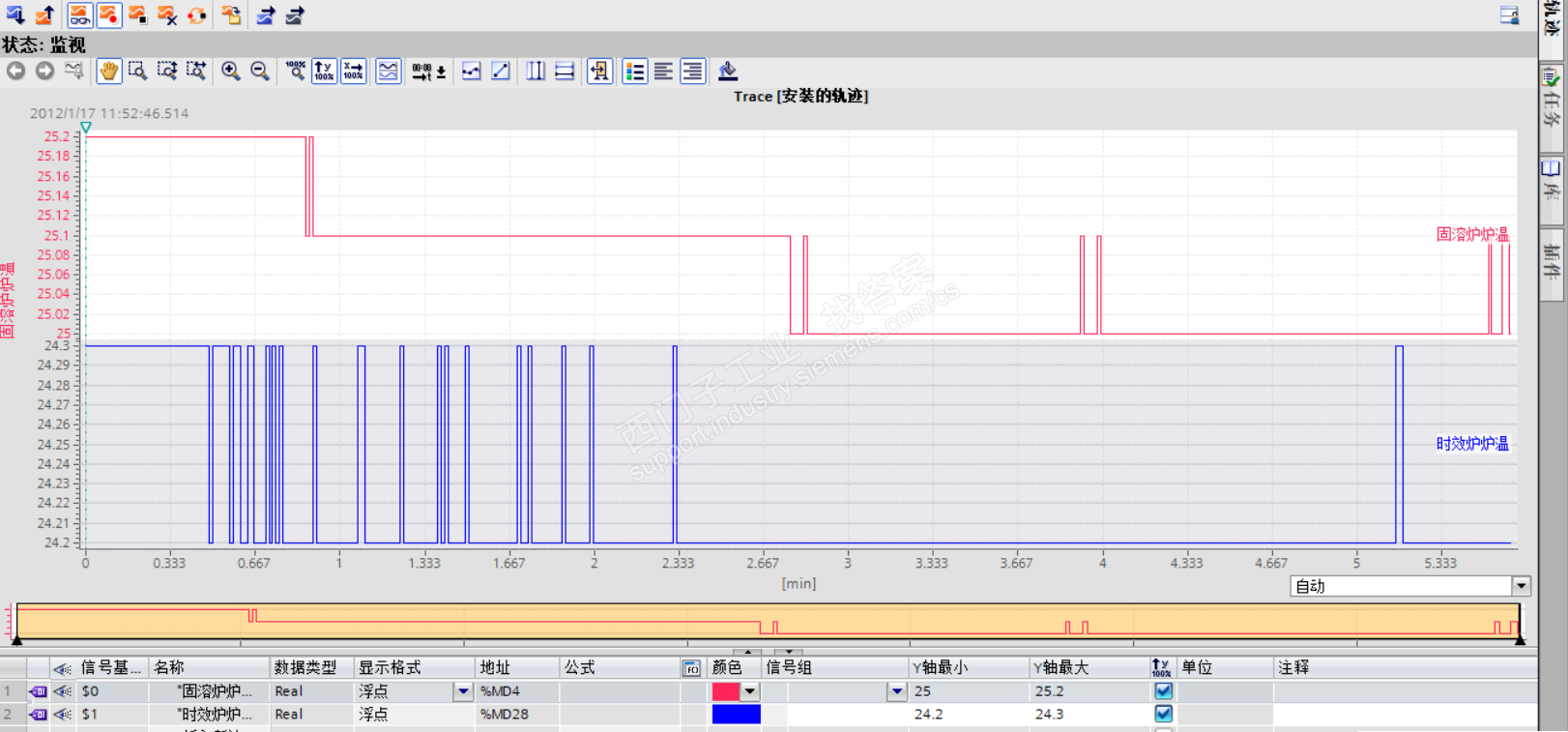Click the zoom out magnifier
This screenshot has height=732, width=1568.
260,71
